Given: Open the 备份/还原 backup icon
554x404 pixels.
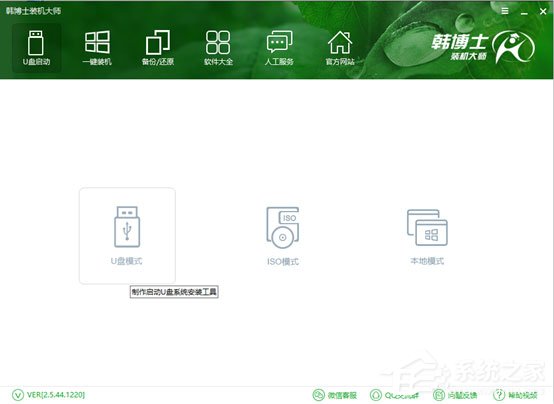Looking at the screenshot, I should [158, 42].
